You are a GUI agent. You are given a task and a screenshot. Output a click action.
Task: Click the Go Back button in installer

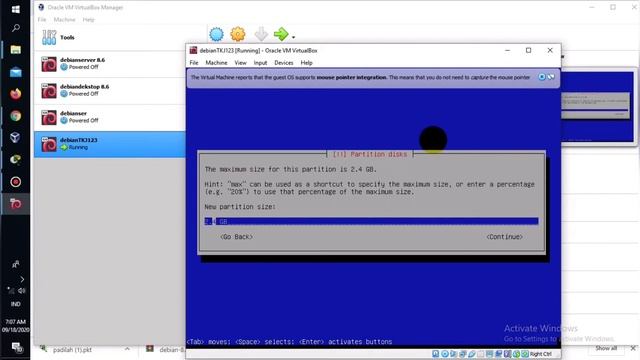(236, 237)
